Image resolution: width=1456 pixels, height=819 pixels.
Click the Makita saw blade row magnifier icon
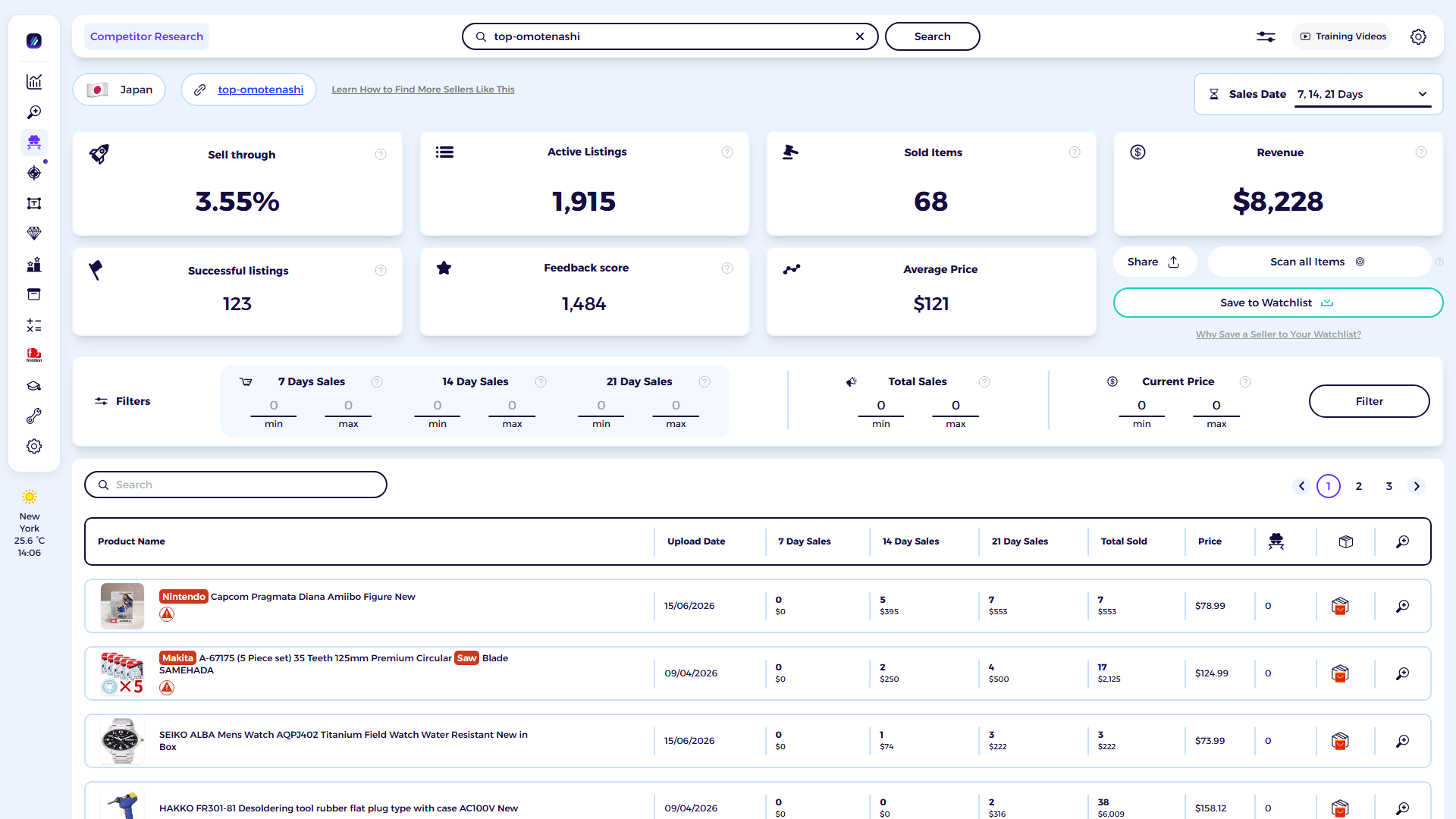(1403, 673)
